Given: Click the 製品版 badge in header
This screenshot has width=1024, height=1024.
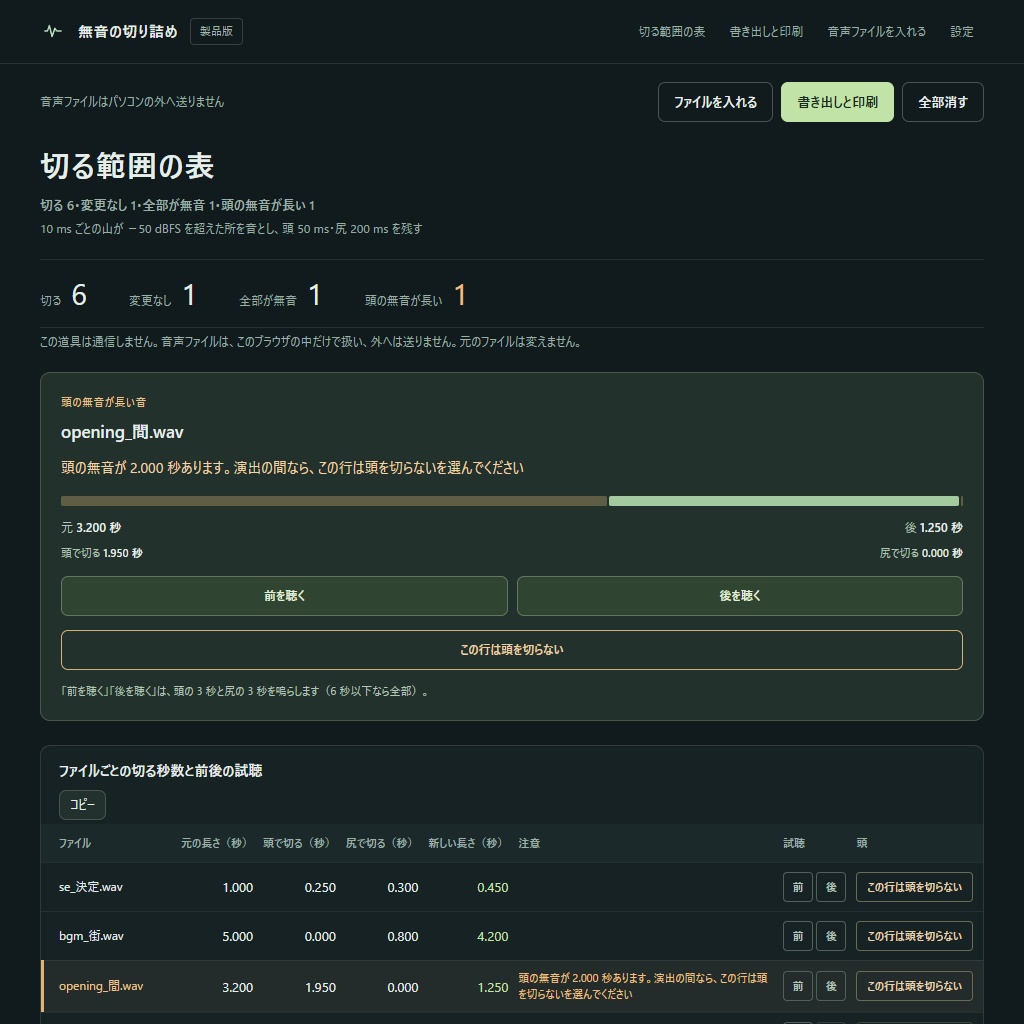Looking at the screenshot, I should 216,31.
